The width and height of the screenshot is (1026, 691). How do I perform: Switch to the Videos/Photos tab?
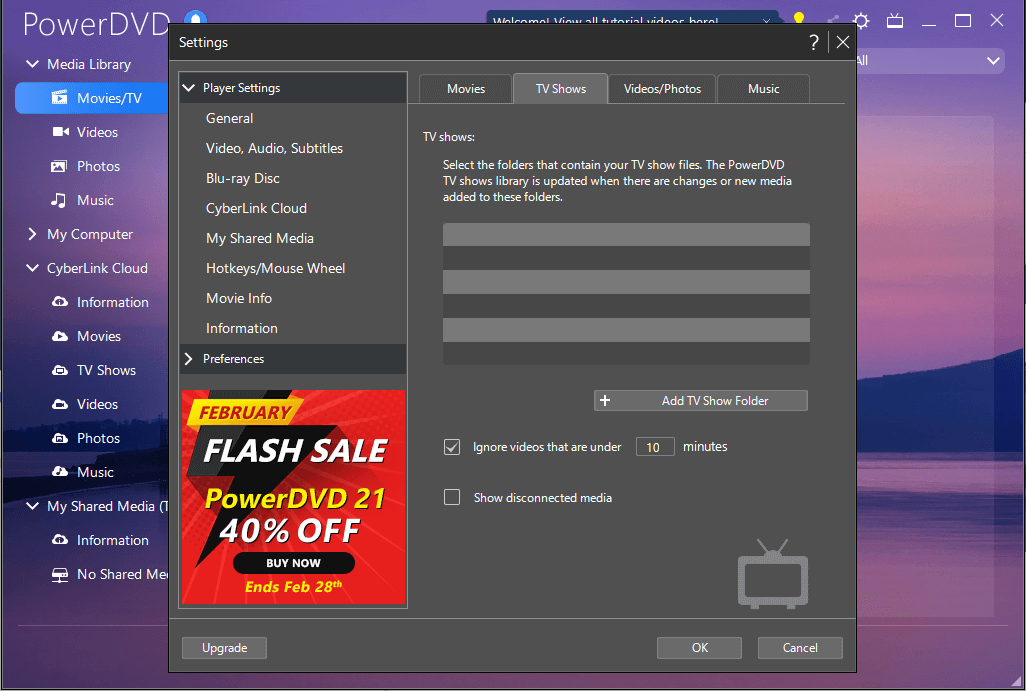pyautogui.click(x=662, y=89)
